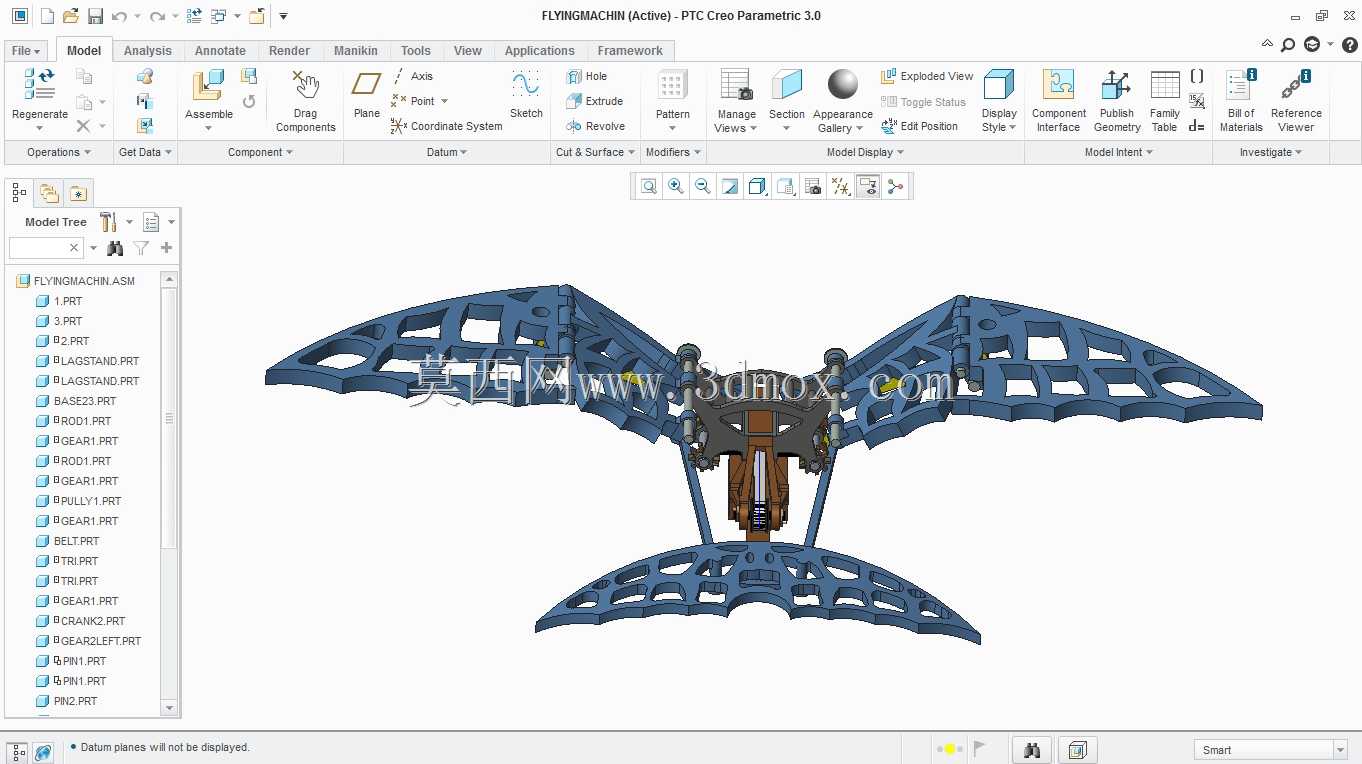Select the Revolve tool
Viewport: 1362px width, 764px height.
coord(595,126)
